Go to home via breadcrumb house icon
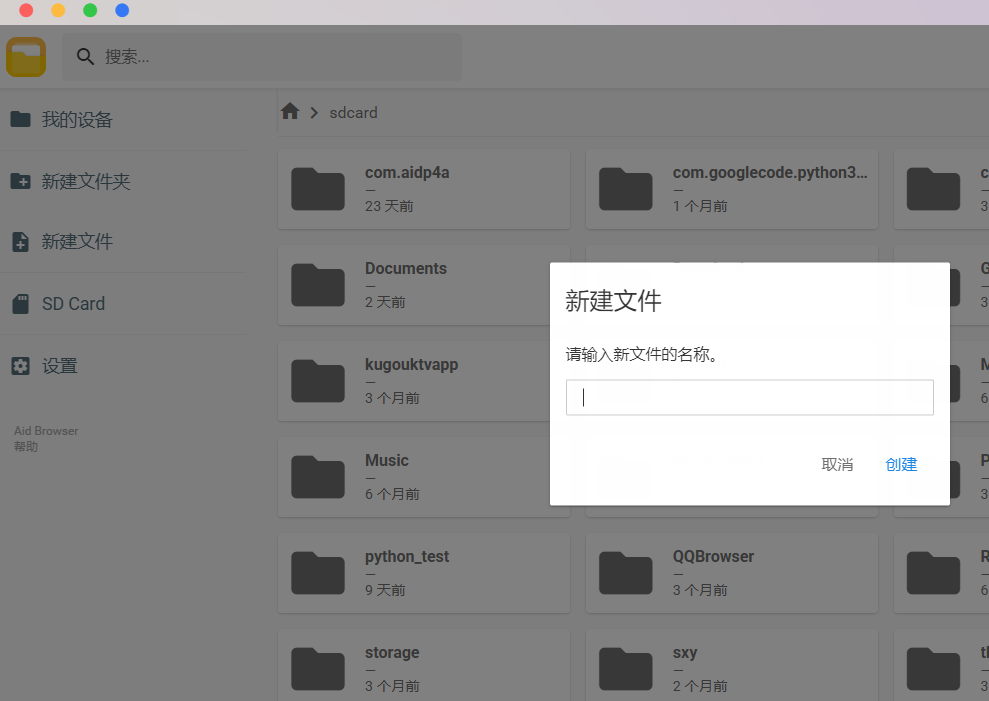989x701 pixels. point(290,112)
